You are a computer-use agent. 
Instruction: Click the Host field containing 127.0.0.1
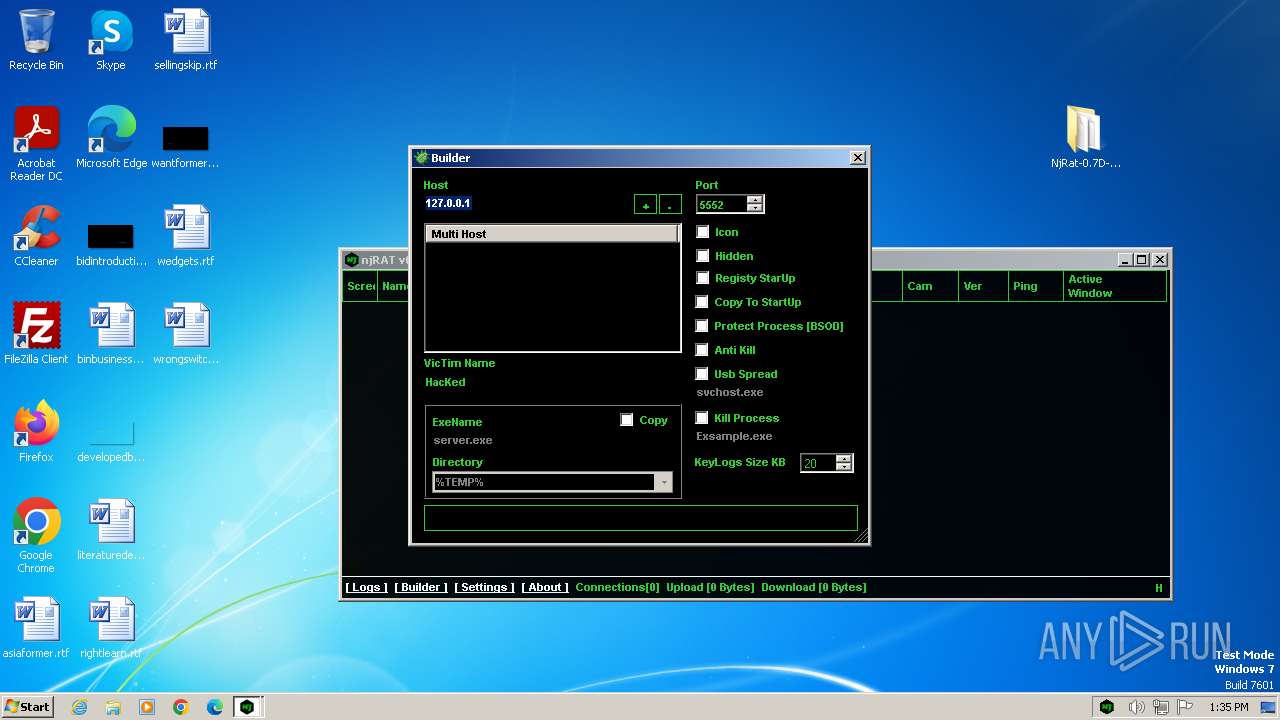pyautogui.click(x=526, y=203)
